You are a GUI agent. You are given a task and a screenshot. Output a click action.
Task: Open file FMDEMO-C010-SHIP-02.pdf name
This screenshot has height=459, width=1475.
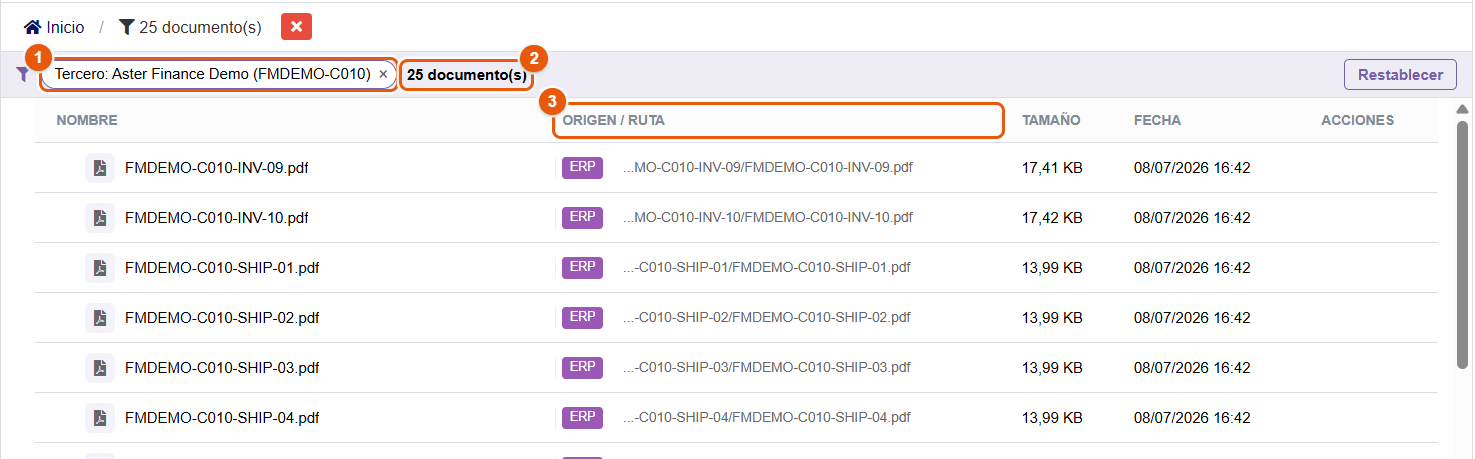click(222, 317)
